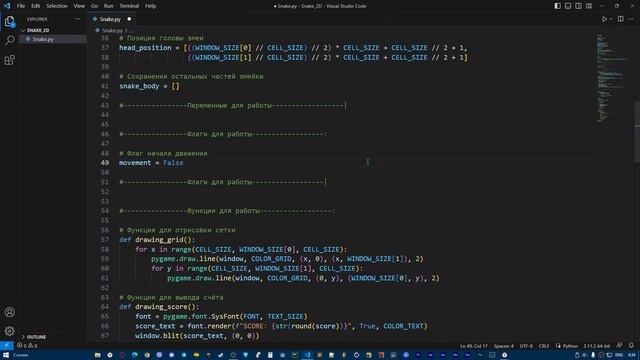
Task: Open the View menu
Action: [79, 6]
